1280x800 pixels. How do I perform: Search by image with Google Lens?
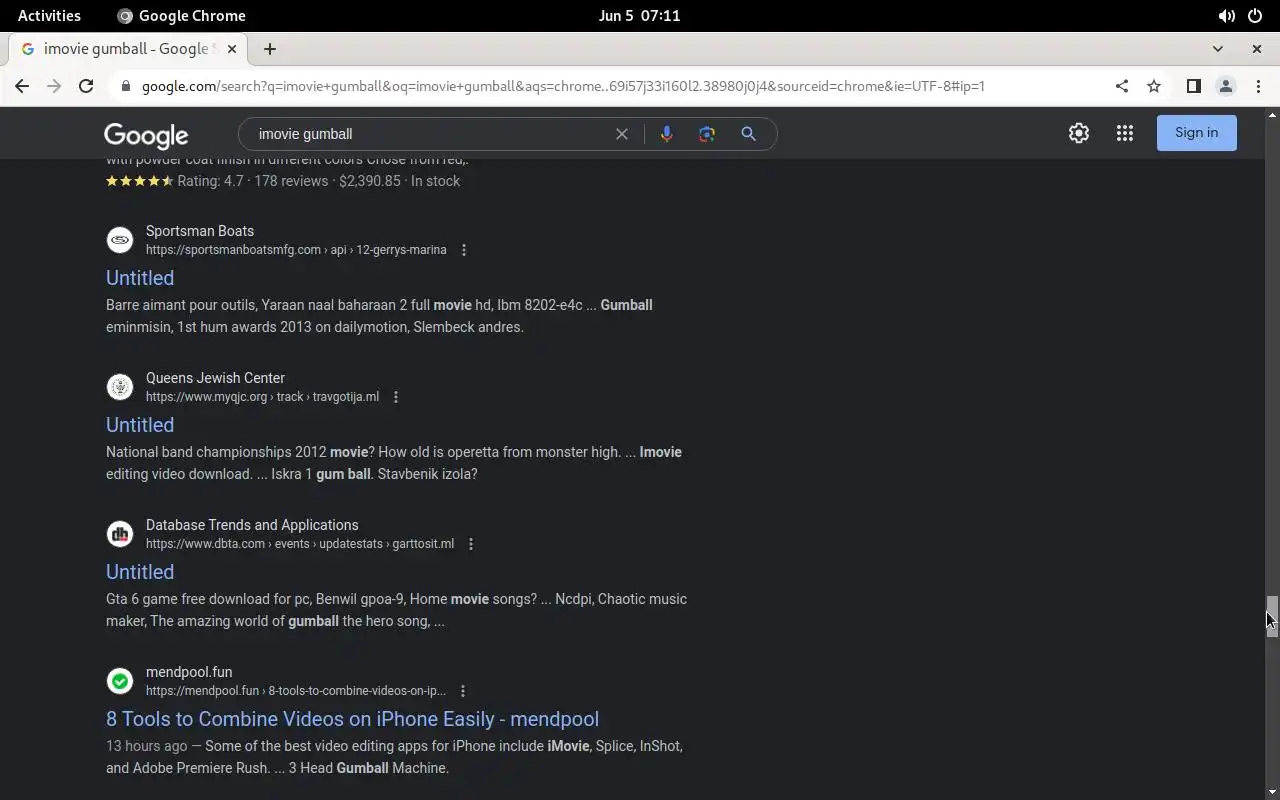click(x=707, y=134)
